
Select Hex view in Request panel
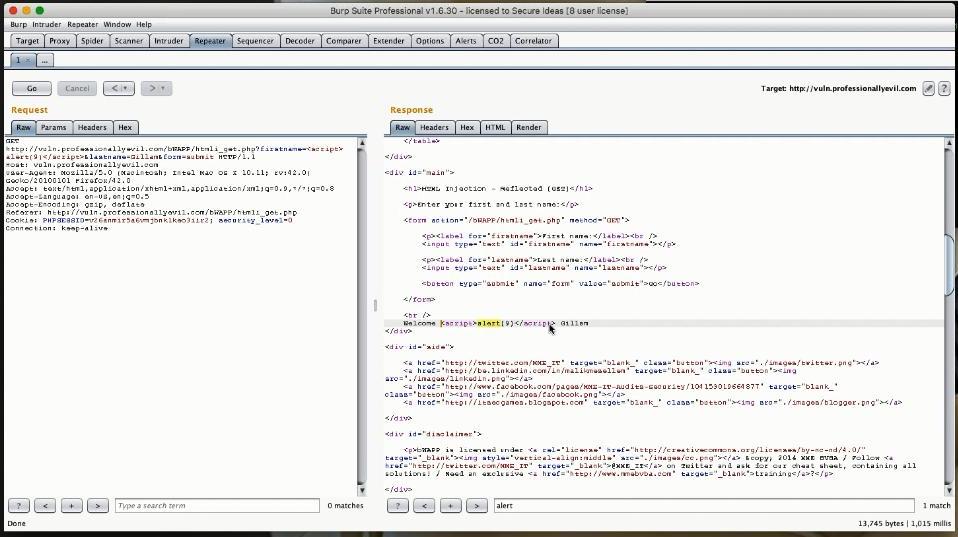125,128
